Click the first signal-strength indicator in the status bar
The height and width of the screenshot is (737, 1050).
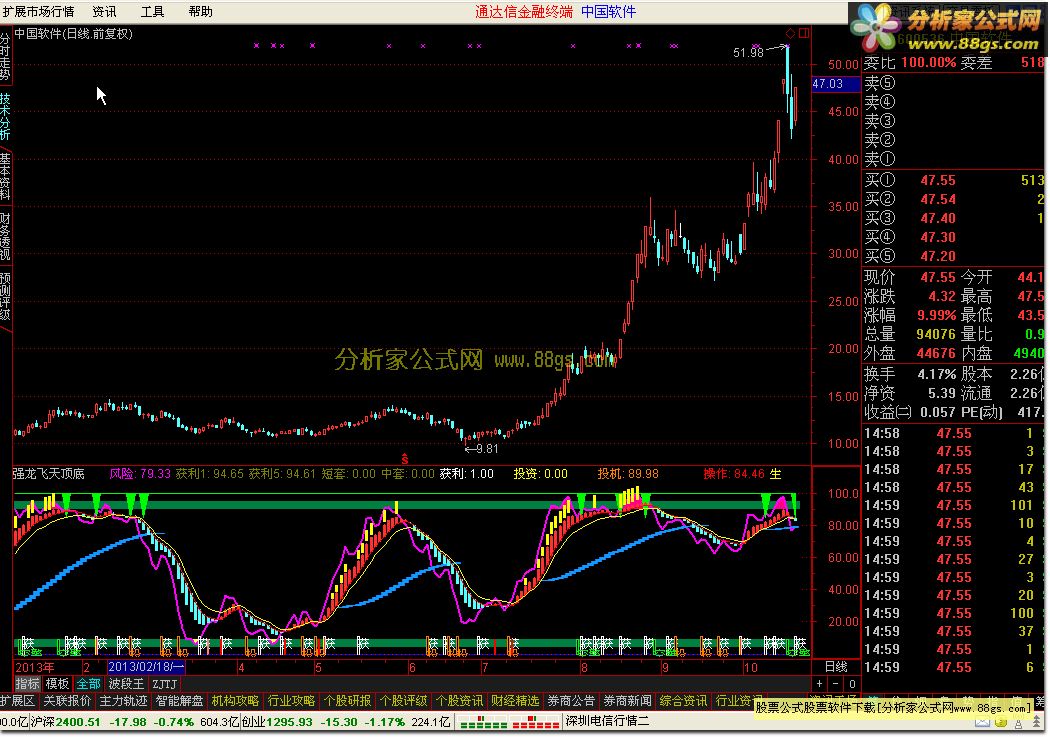[482, 723]
